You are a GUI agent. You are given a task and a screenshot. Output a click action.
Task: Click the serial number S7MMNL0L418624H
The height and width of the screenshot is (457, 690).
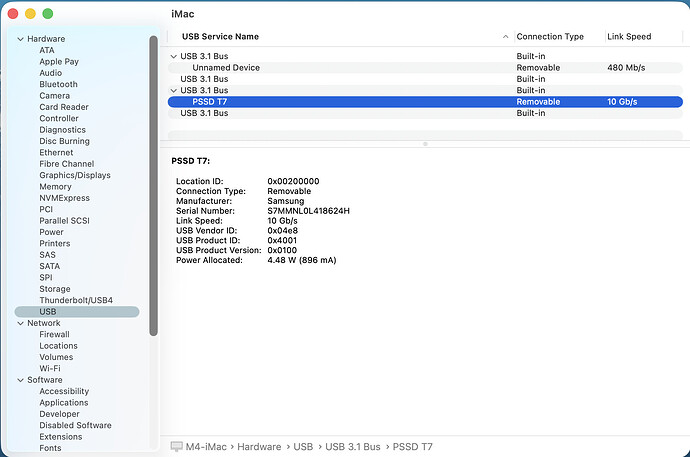coord(308,211)
